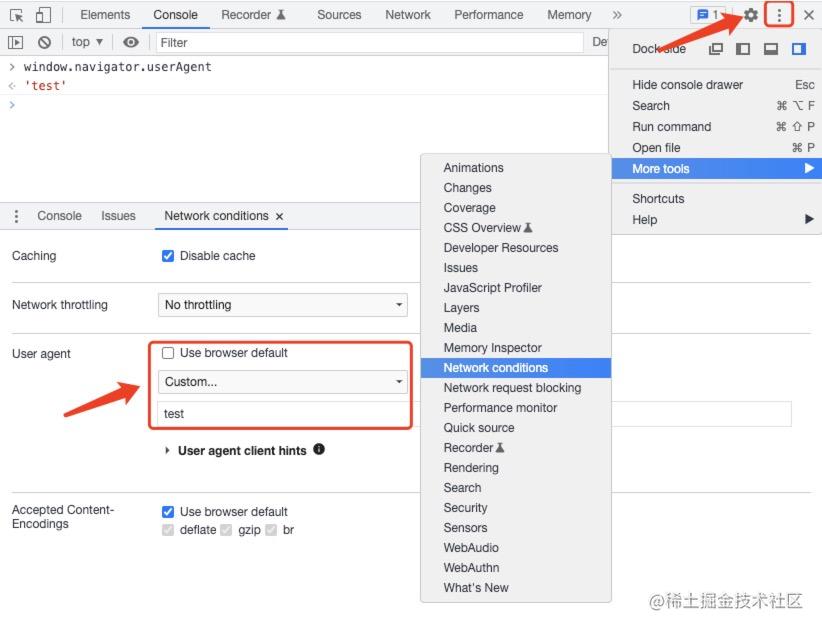Enable Use browser default for User agent

coord(167,352)
